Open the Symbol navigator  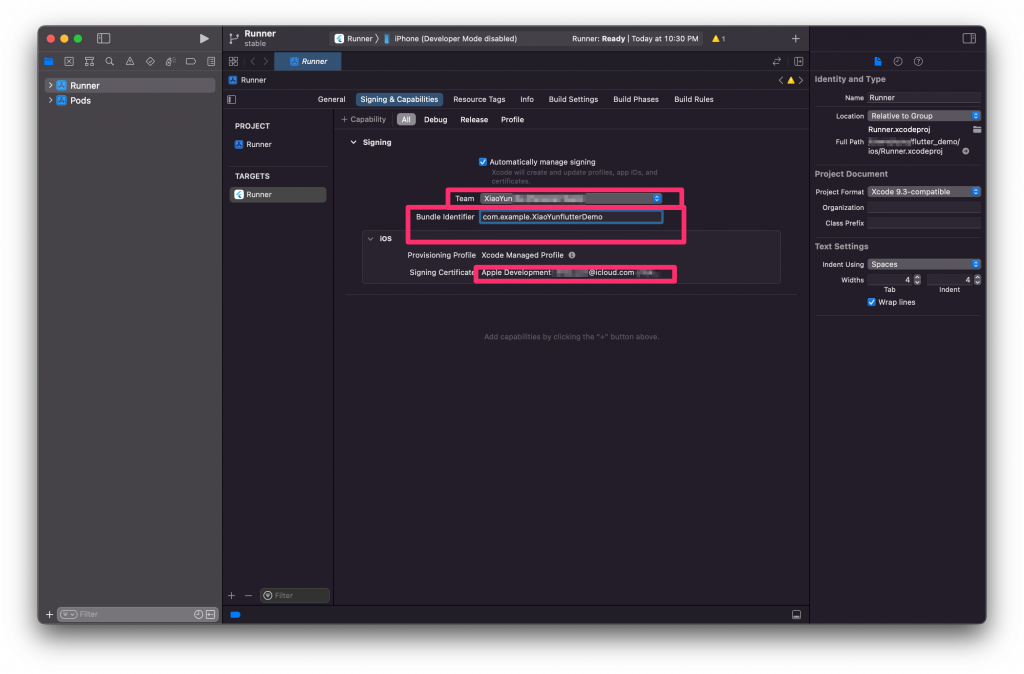coord(89,61)
